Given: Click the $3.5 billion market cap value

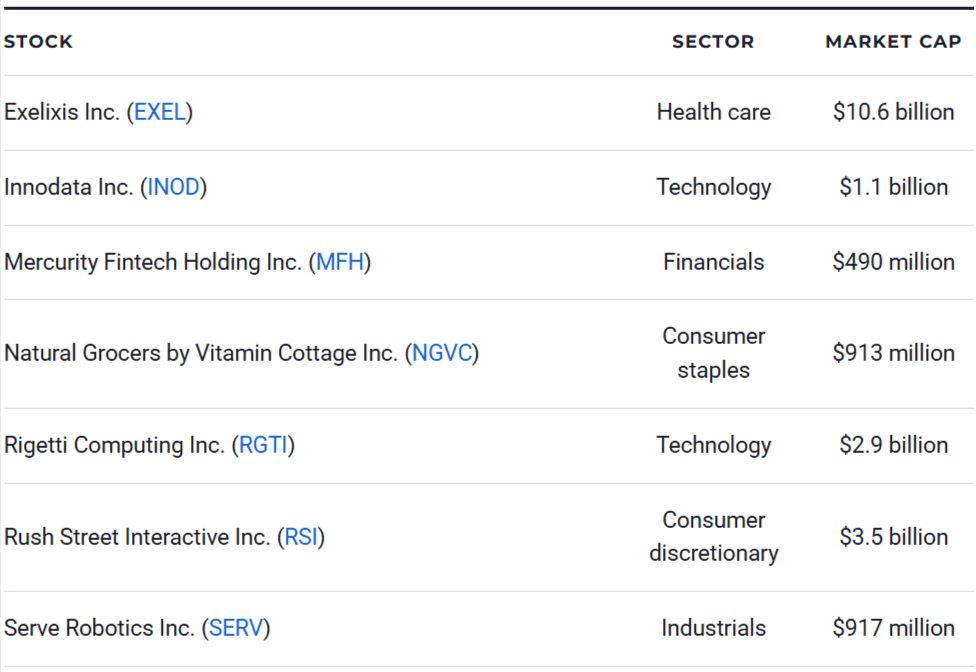Looking at the screenshot, I should pos(893,537).
